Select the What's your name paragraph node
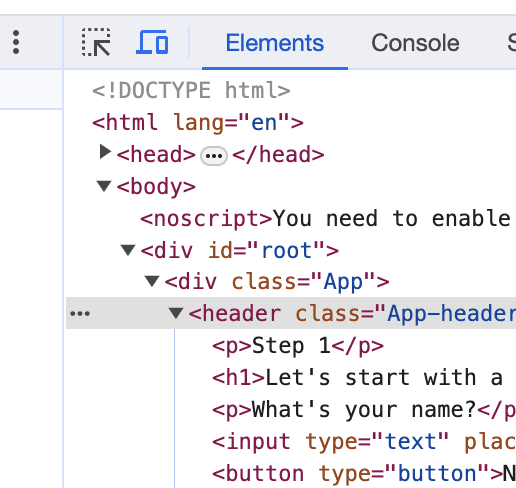The width and height of the screenshot is (516, 488). 364,410
